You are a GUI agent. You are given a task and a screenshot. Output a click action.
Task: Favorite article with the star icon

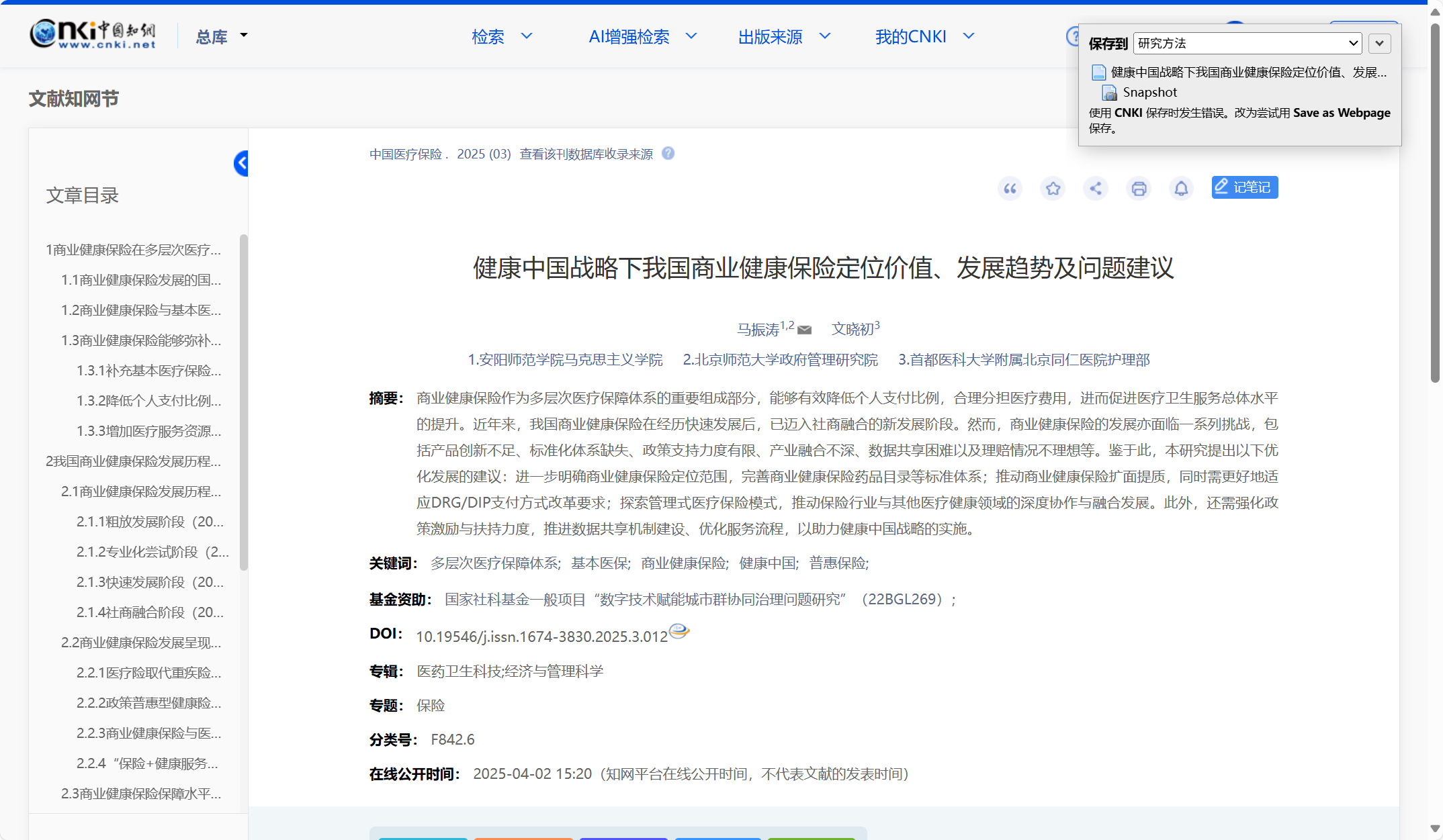tap(1053, 189)
